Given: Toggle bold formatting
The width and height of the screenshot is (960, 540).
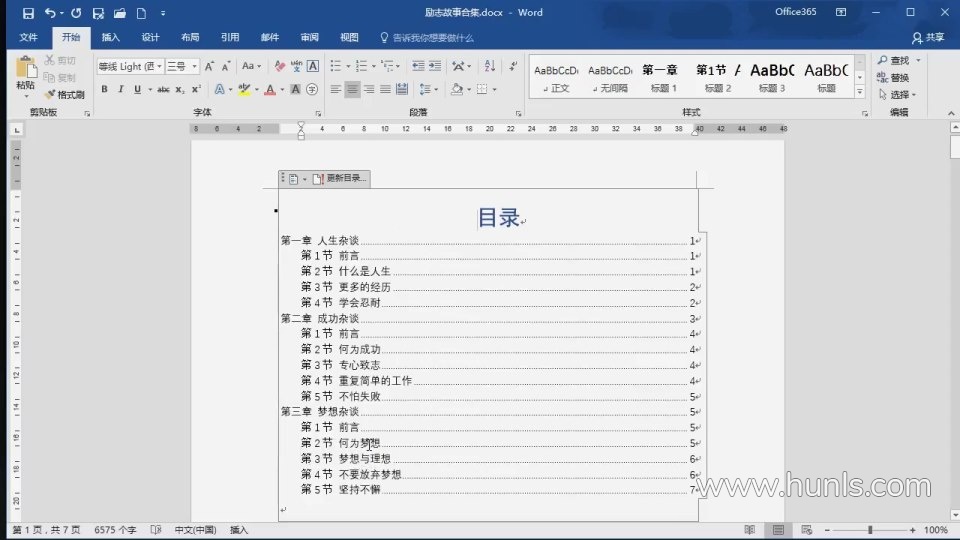Looking at the screenshot, I should click(104, 89).
